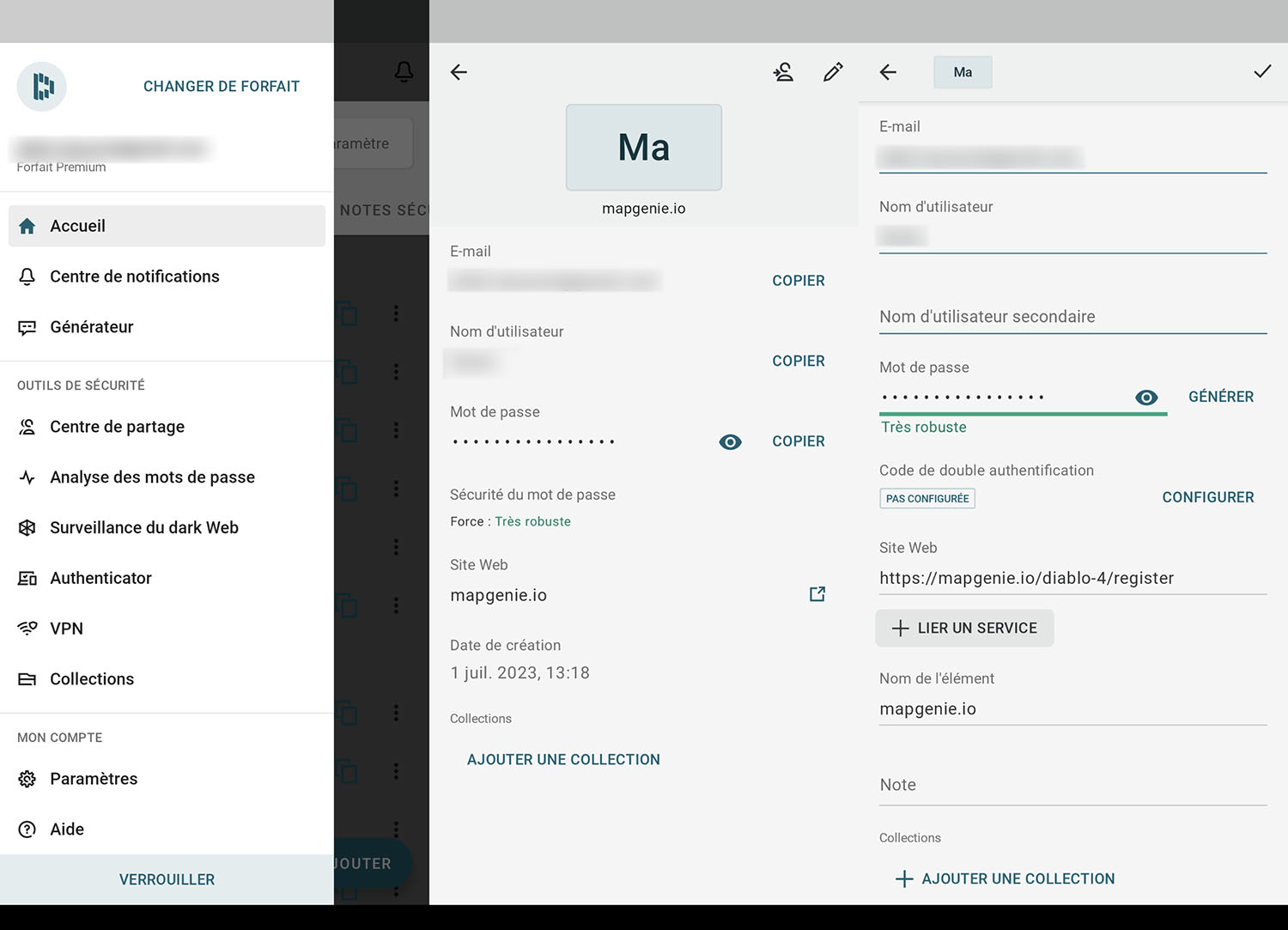
Task: Reveal password with eye icon in detail view
Action: 731,442
